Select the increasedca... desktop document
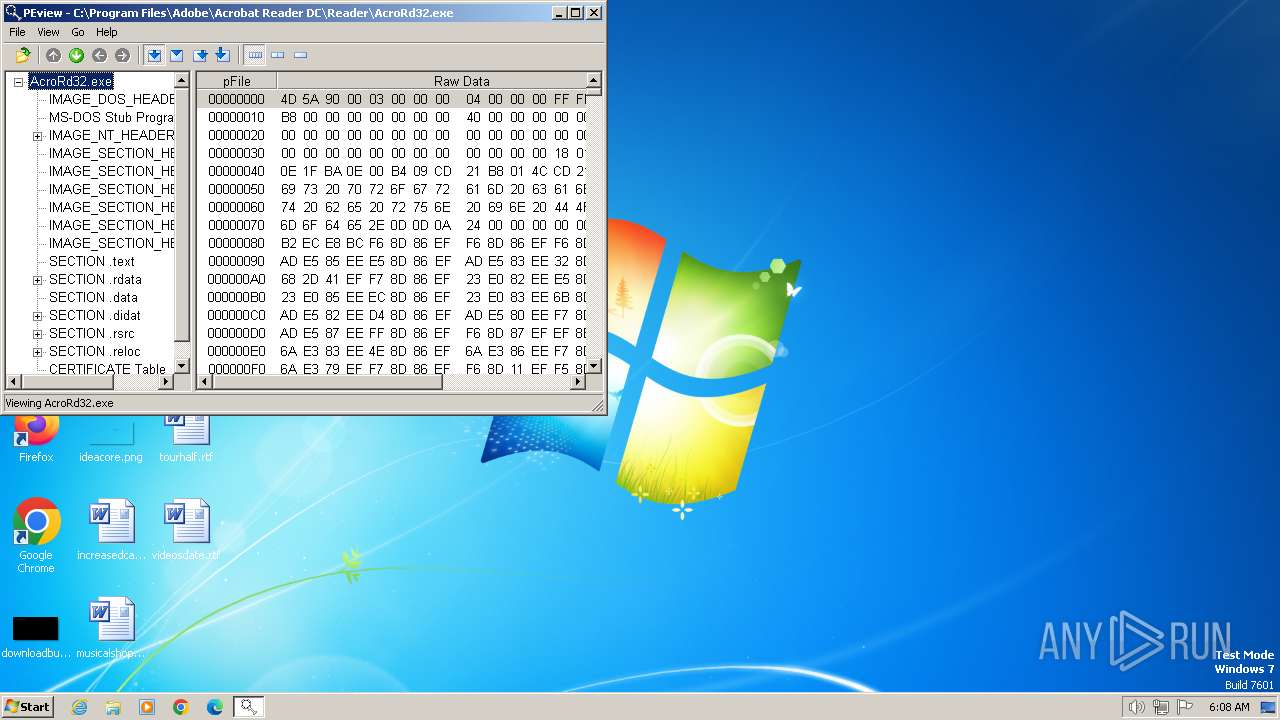The height and width of the screenshot is (720, 1280). pyautogui.click(x=111, y=530)
